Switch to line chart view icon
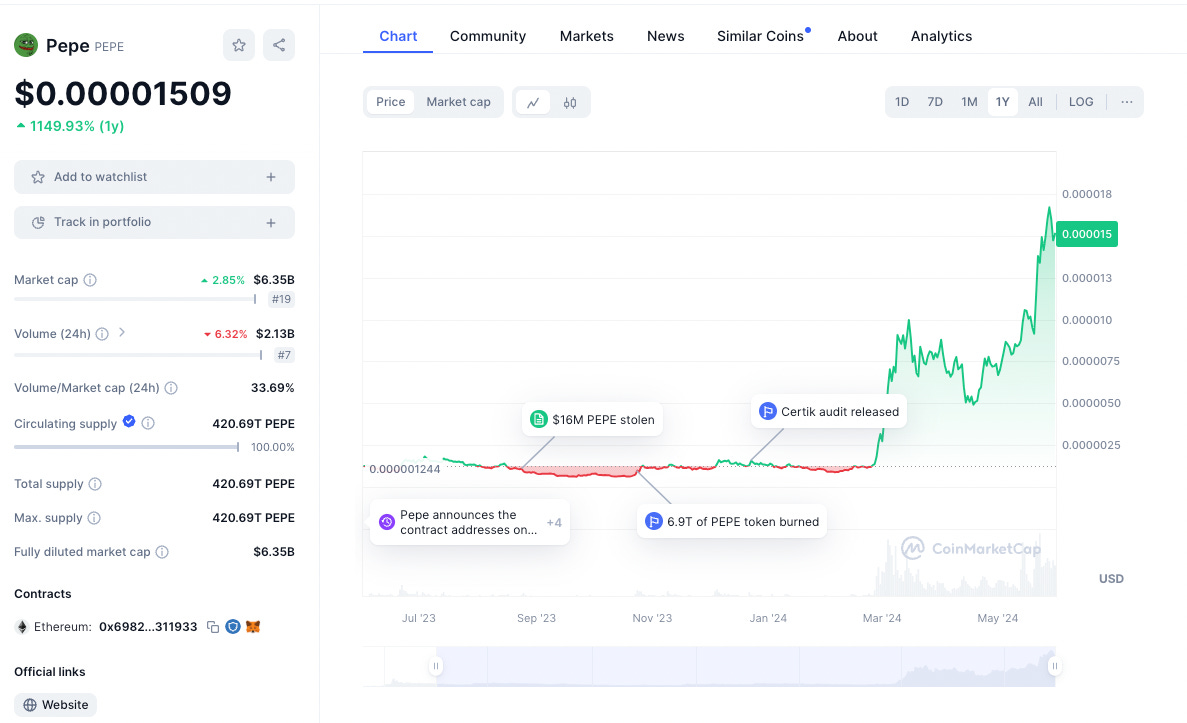The width and height of the screenshot is (1187, 723). (x=533, y=102)
